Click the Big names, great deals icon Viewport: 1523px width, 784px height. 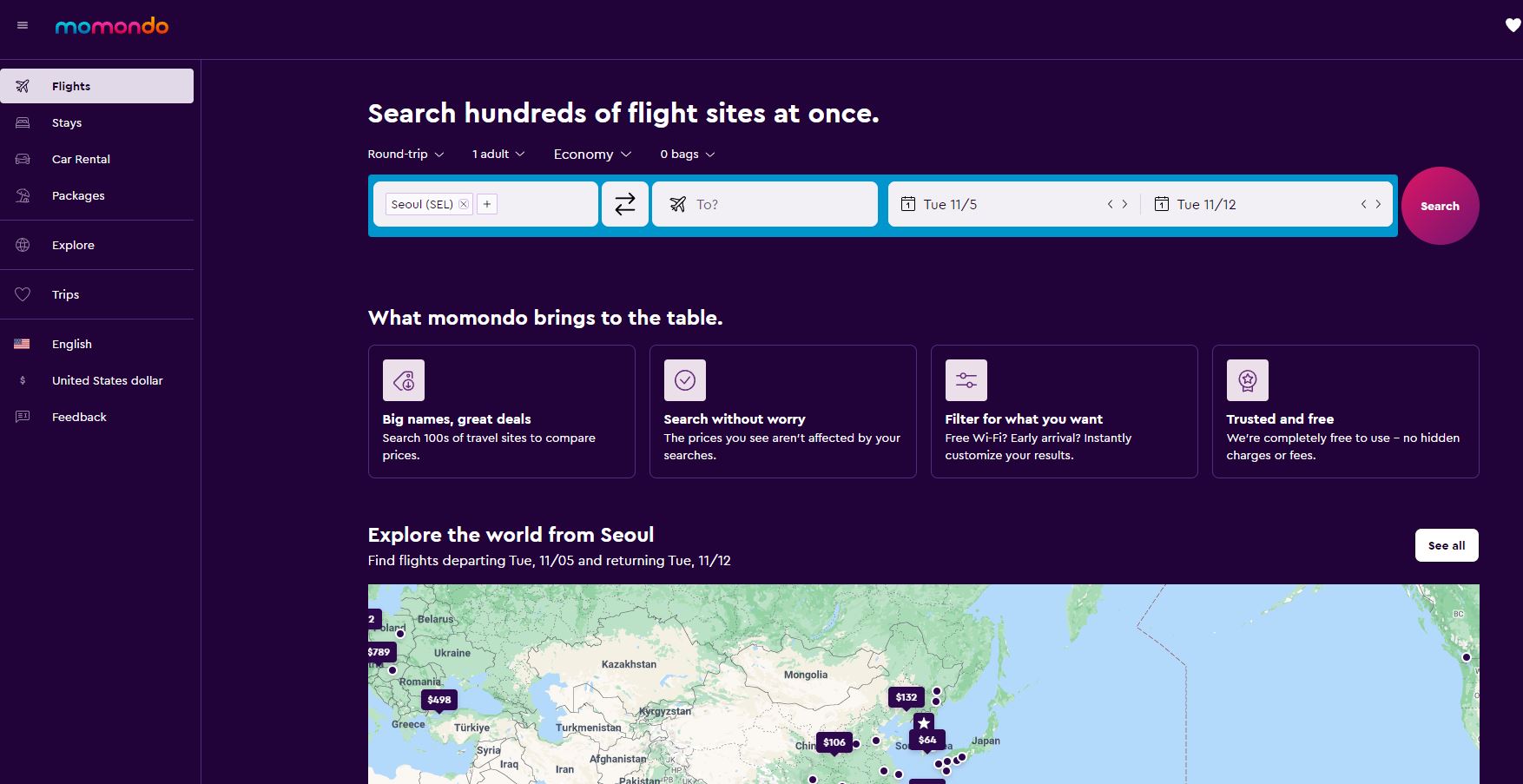[404, 380]
